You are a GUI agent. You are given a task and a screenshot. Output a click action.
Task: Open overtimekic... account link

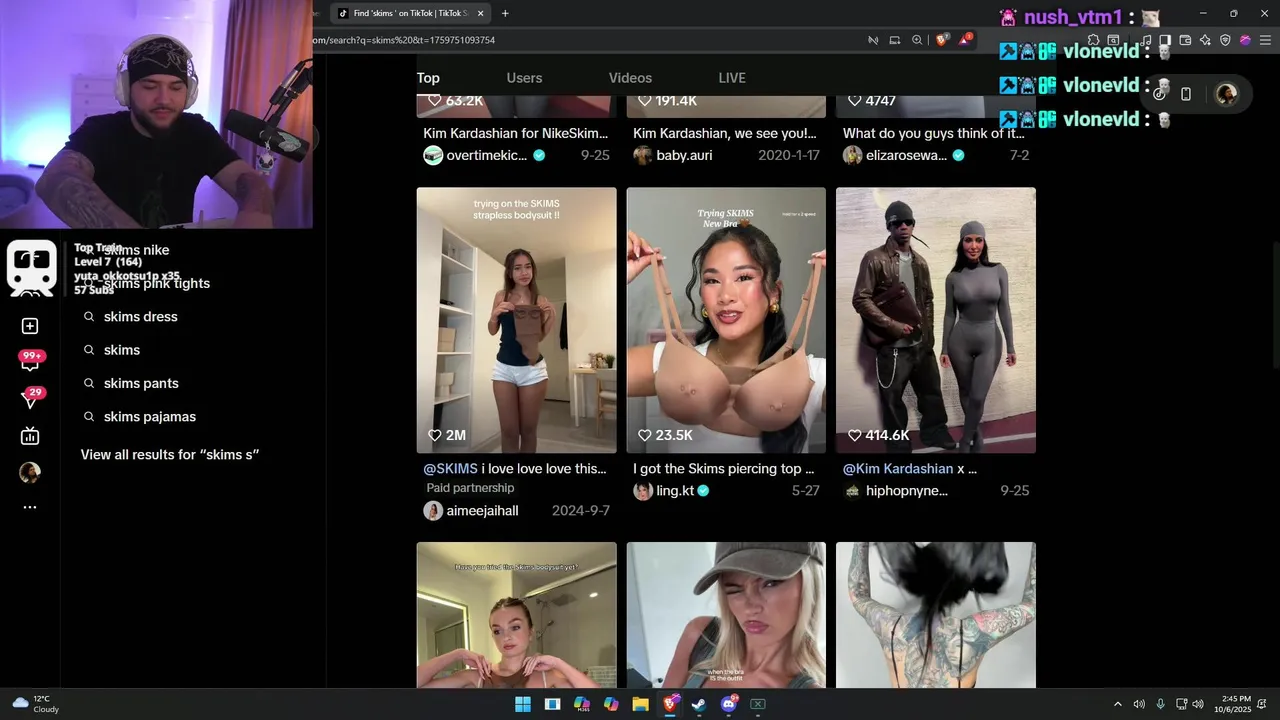(486, 155)
